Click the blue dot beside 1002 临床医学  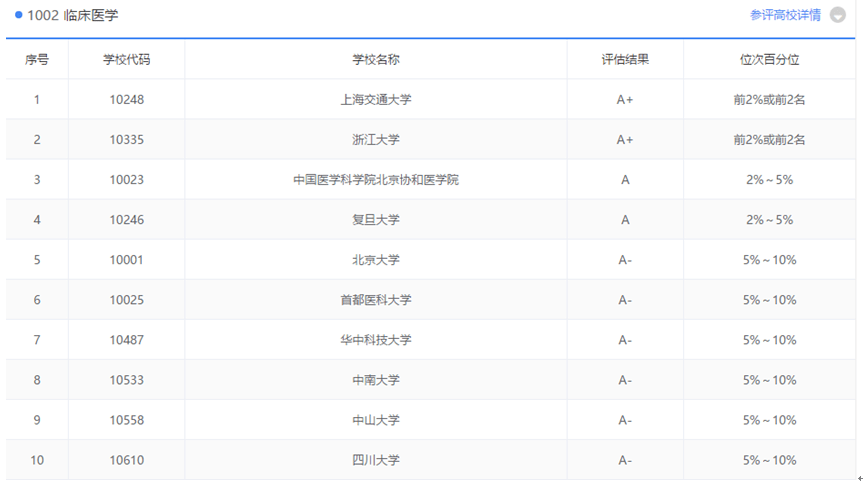point(19,15)
